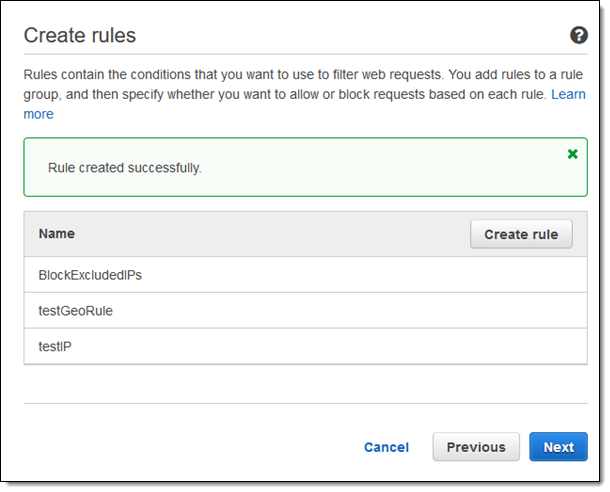The height and width of the screenshot is (492, 610).
Task: Cancel the rule creation wizard
Action: 386,447
